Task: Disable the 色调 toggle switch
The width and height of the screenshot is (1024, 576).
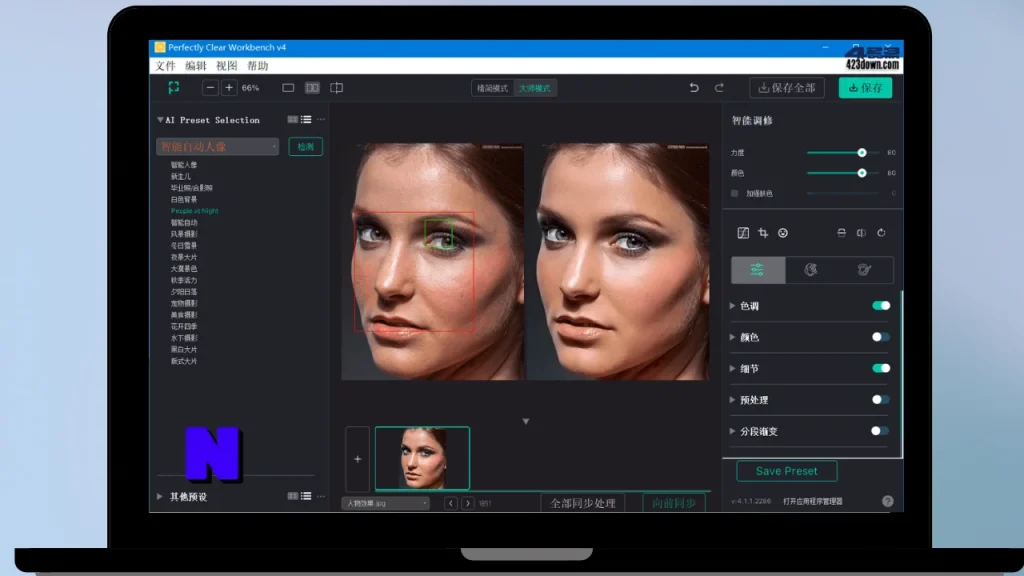Action: pyautogui.click(x=881, y=306)
